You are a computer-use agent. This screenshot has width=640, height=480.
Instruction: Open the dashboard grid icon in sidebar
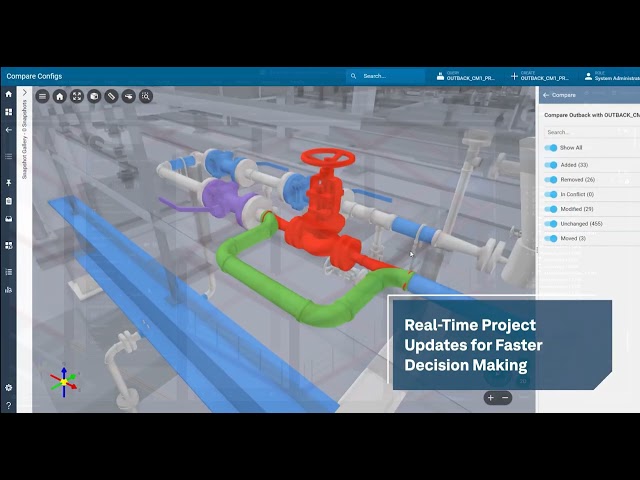tap(8, 112)
